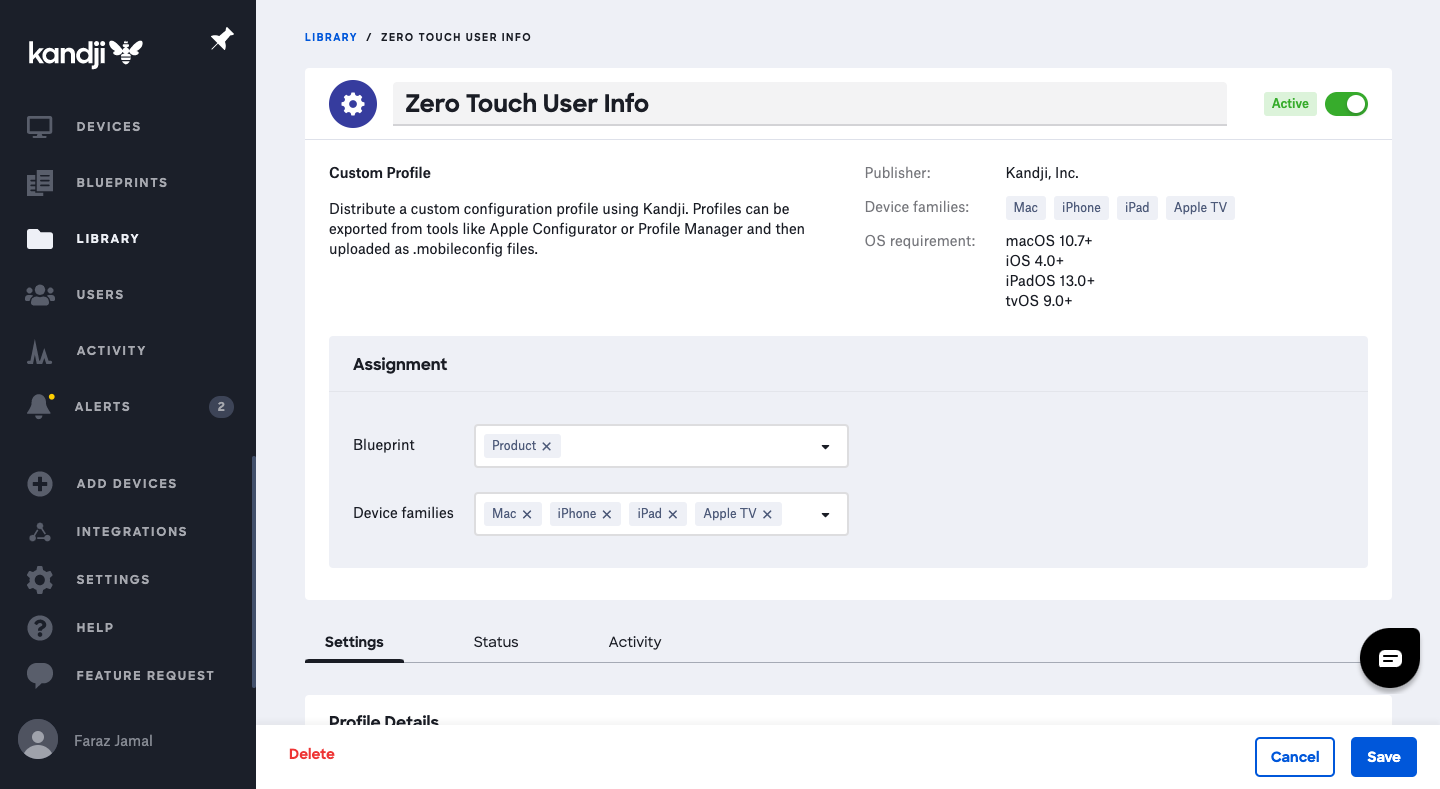The image size is (1440, 789).
Task: Go to Library breadcrumb link
Action: 331,37
